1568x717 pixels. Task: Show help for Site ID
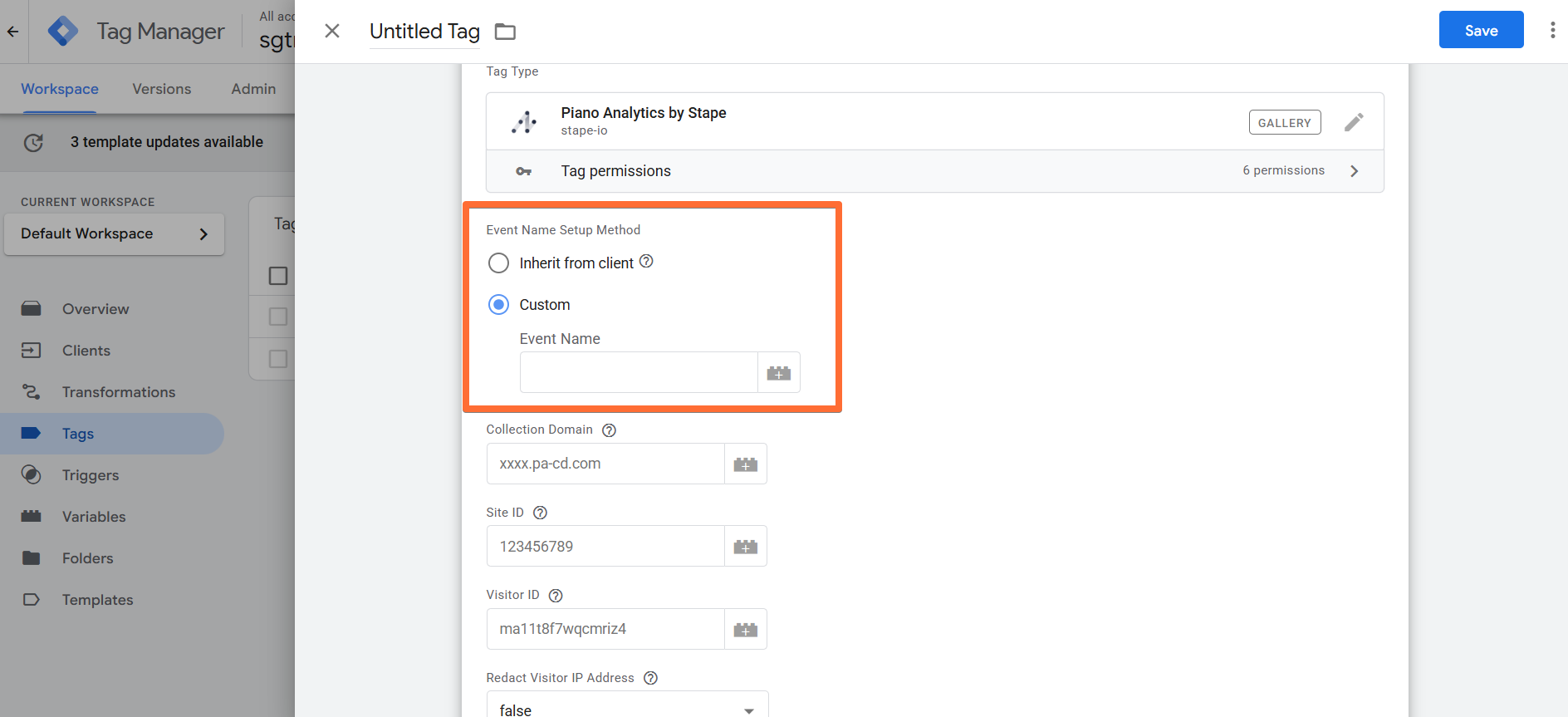540,512
